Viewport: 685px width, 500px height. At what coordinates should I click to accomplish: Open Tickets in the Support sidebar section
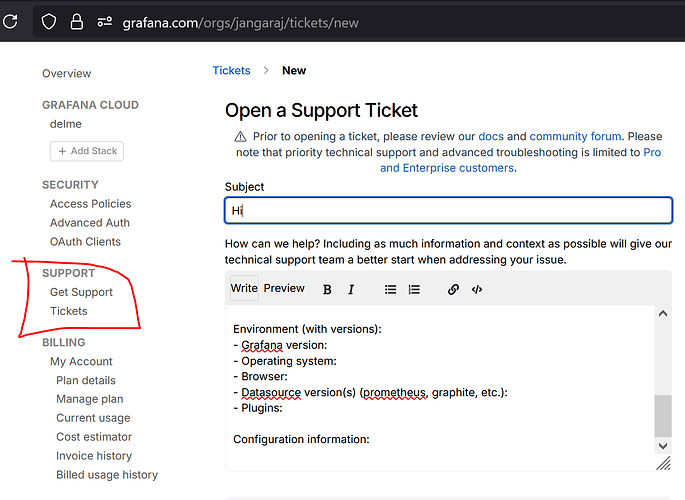tap(69, 311)
